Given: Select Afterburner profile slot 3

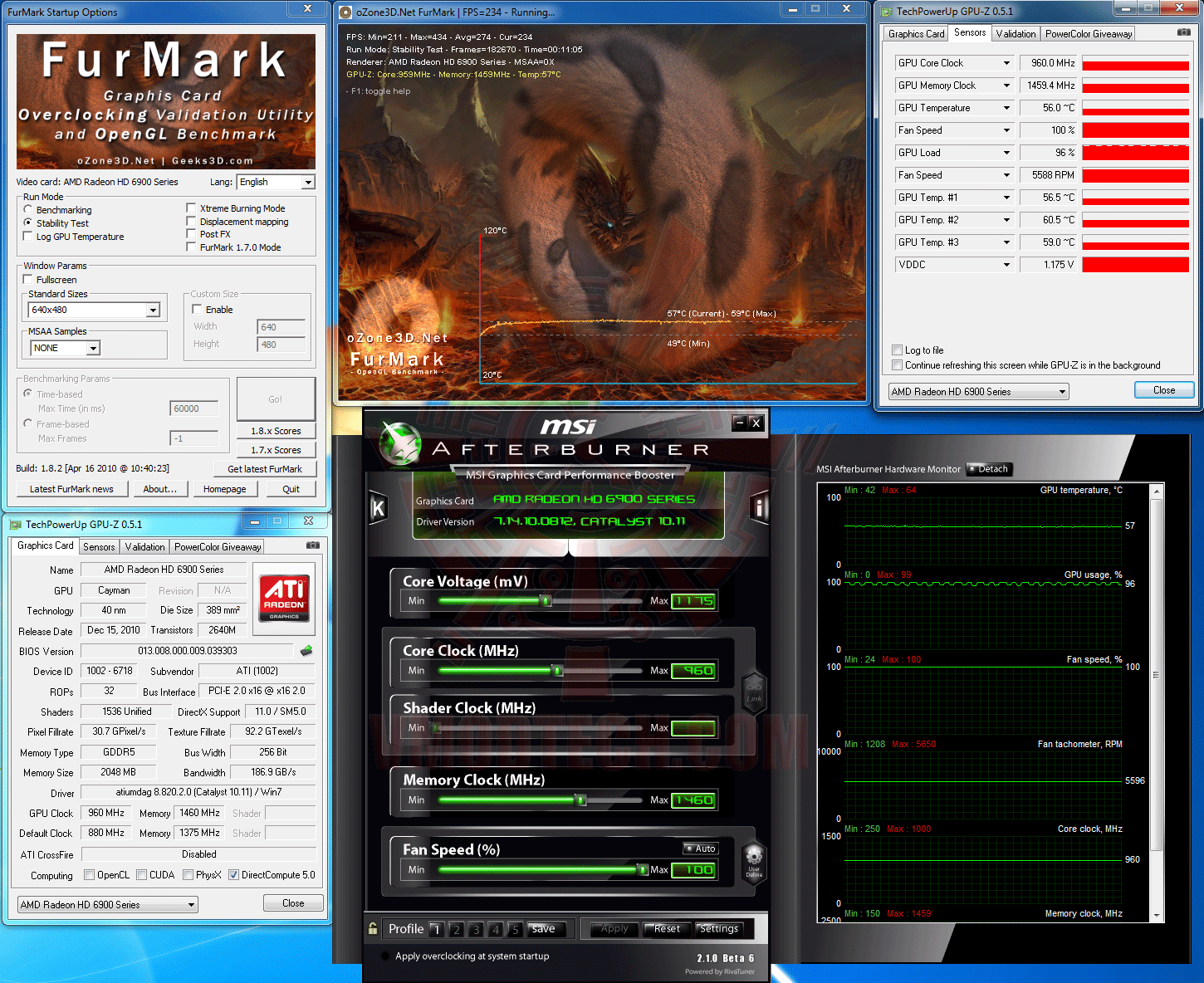Looking at the screenshot, I should tap(476, 930).
